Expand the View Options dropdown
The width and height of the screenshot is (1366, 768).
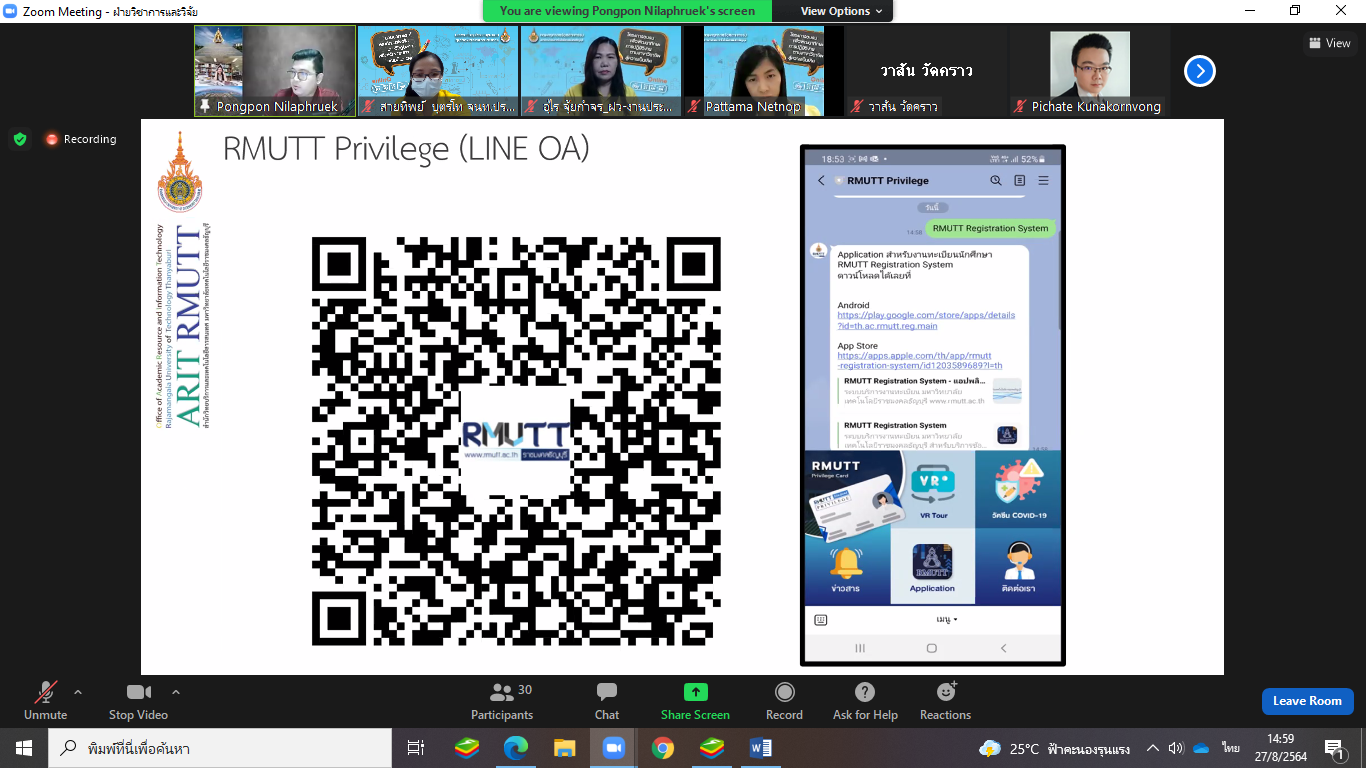(841, 11)
